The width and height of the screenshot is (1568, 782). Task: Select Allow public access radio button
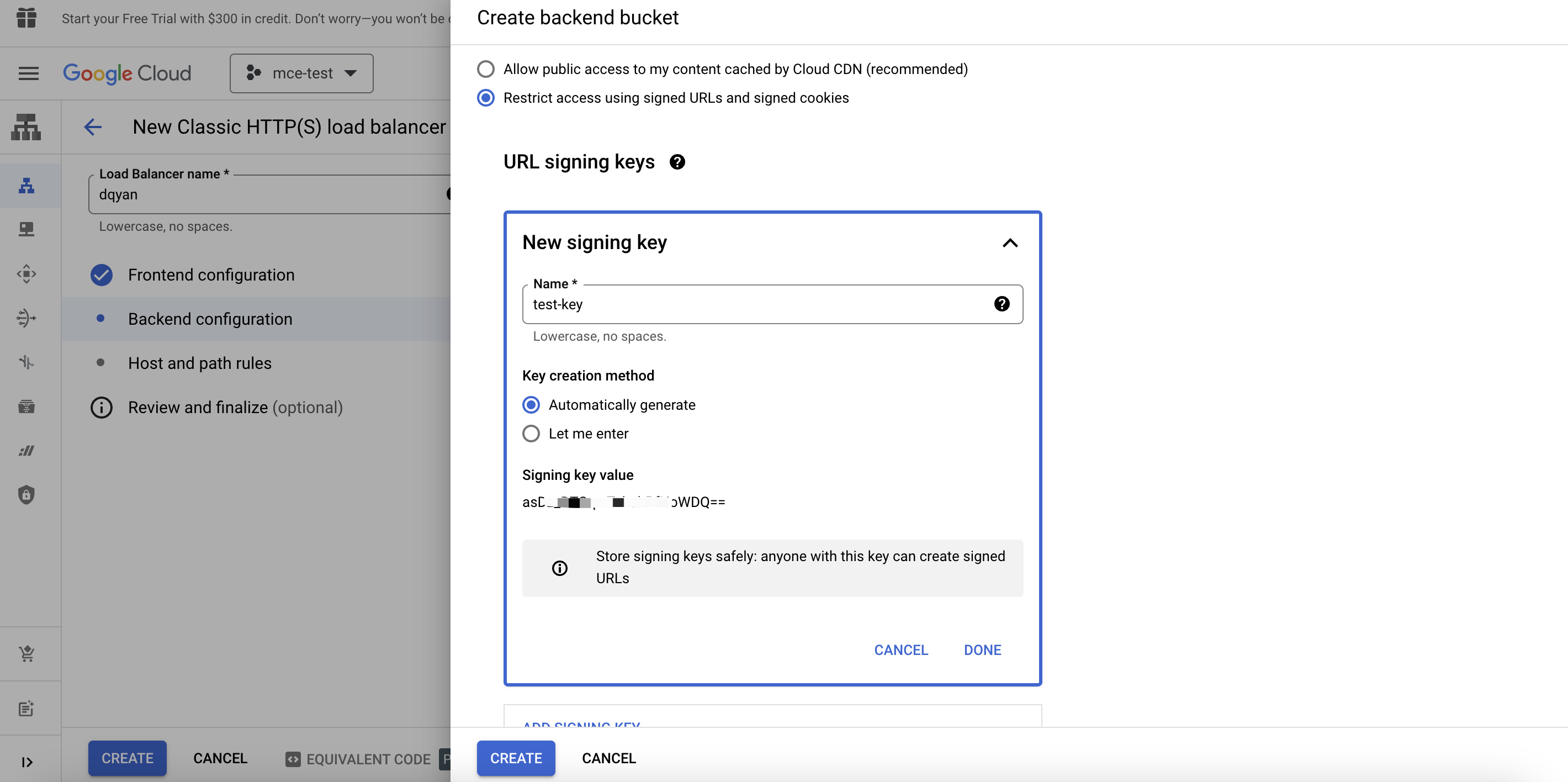click(x=485, y=68)
